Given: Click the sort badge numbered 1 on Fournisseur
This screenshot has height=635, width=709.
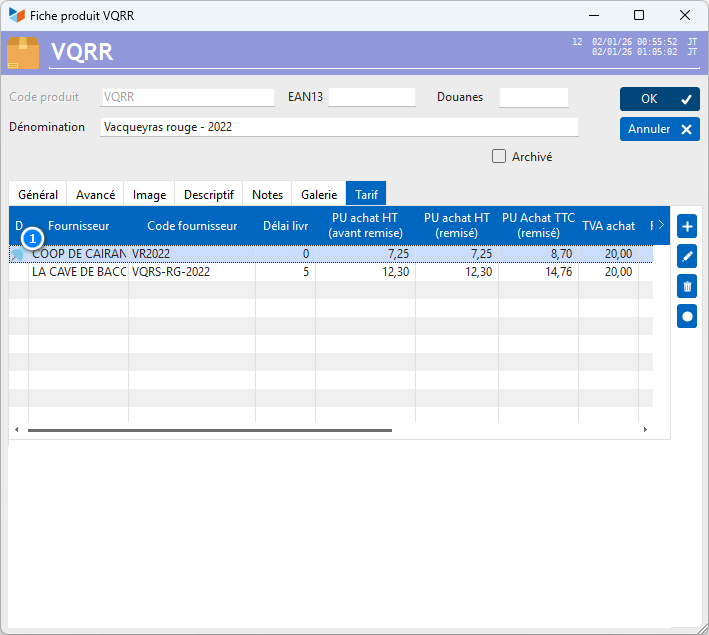Looking at the screenshot, I should point(33,239).
